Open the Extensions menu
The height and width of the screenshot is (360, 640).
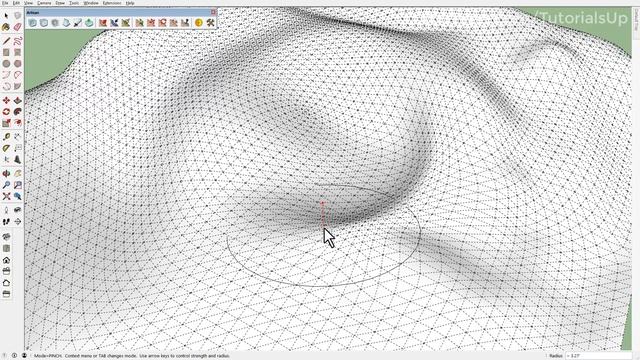[112, 3]
